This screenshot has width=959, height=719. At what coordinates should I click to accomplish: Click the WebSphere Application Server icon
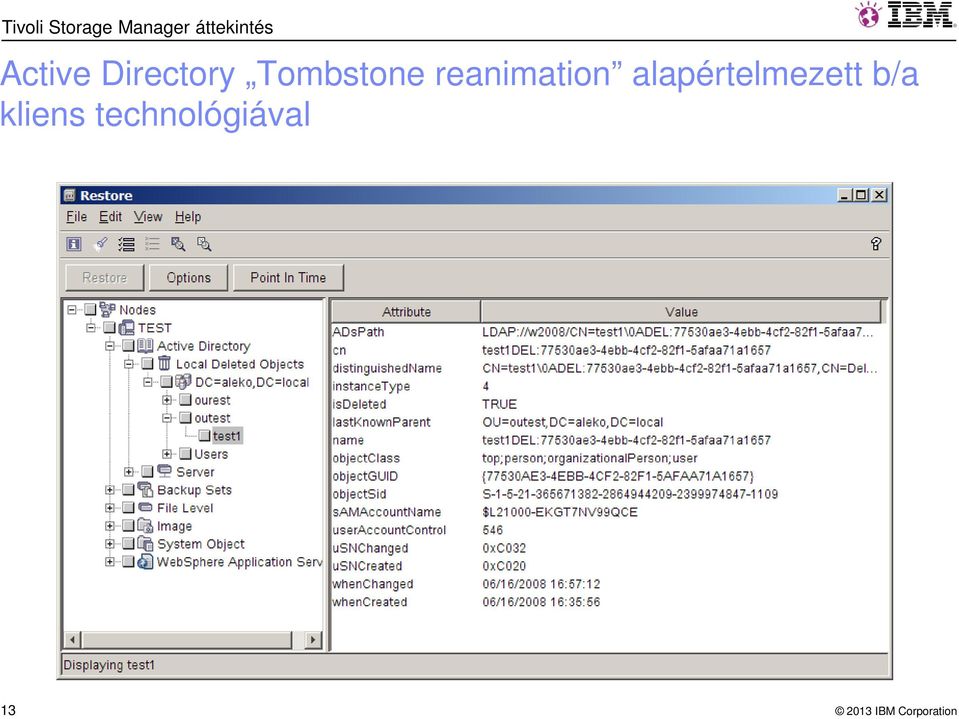(146, 562)
